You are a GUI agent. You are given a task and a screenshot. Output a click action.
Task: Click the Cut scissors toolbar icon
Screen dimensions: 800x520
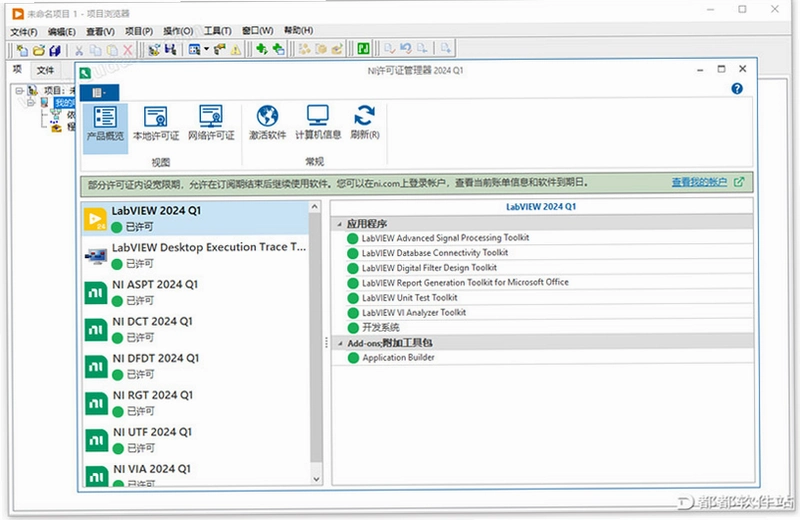(79, 49)
